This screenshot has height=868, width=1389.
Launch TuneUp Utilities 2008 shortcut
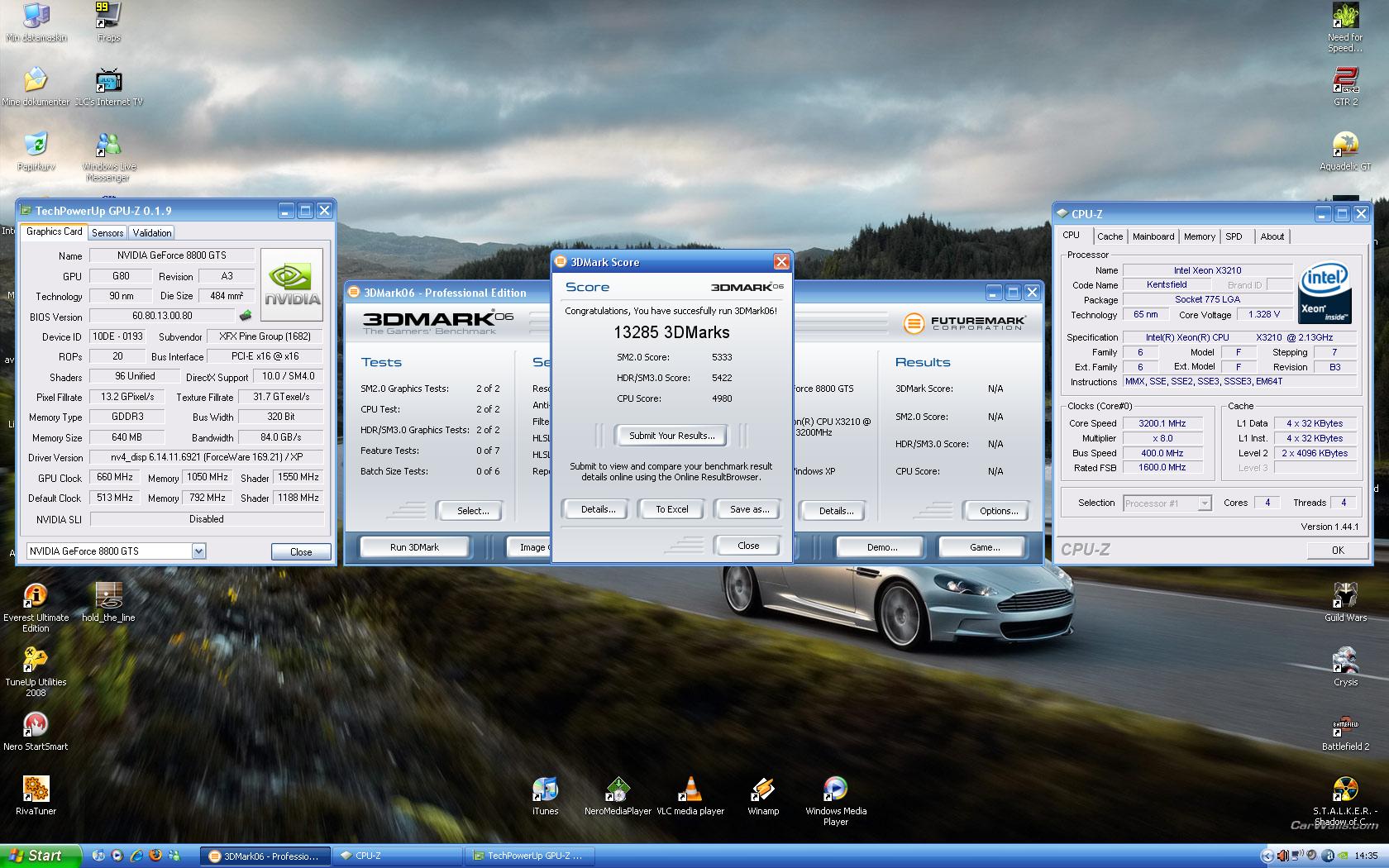click(x=36, y=672)
